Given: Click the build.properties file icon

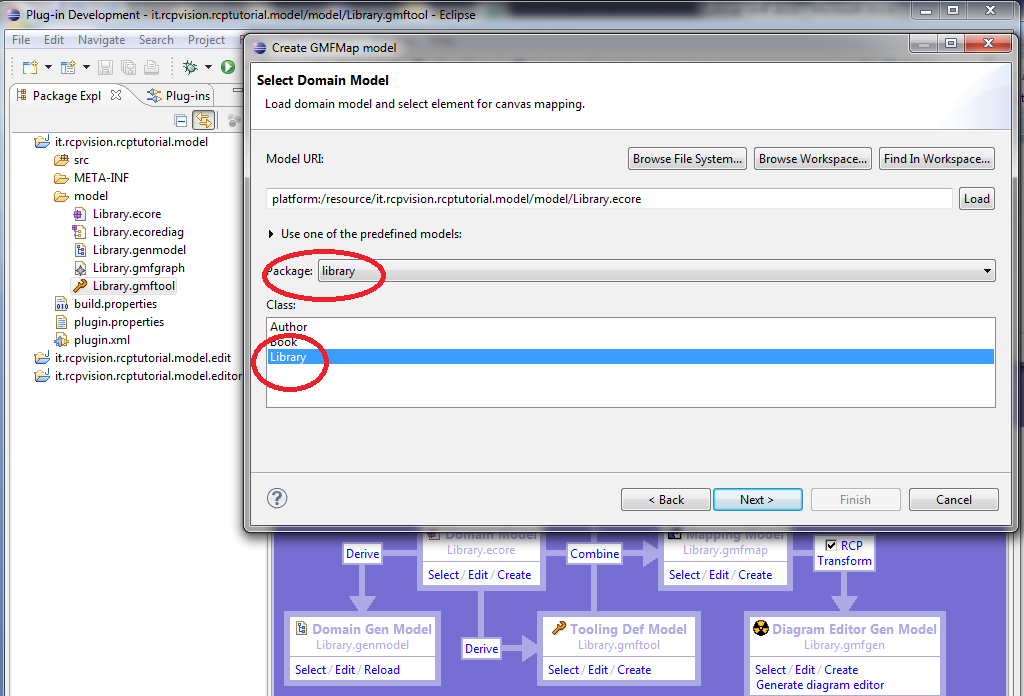Looking at the screenshot, I should pyautogui.click(x=61, y=304).
